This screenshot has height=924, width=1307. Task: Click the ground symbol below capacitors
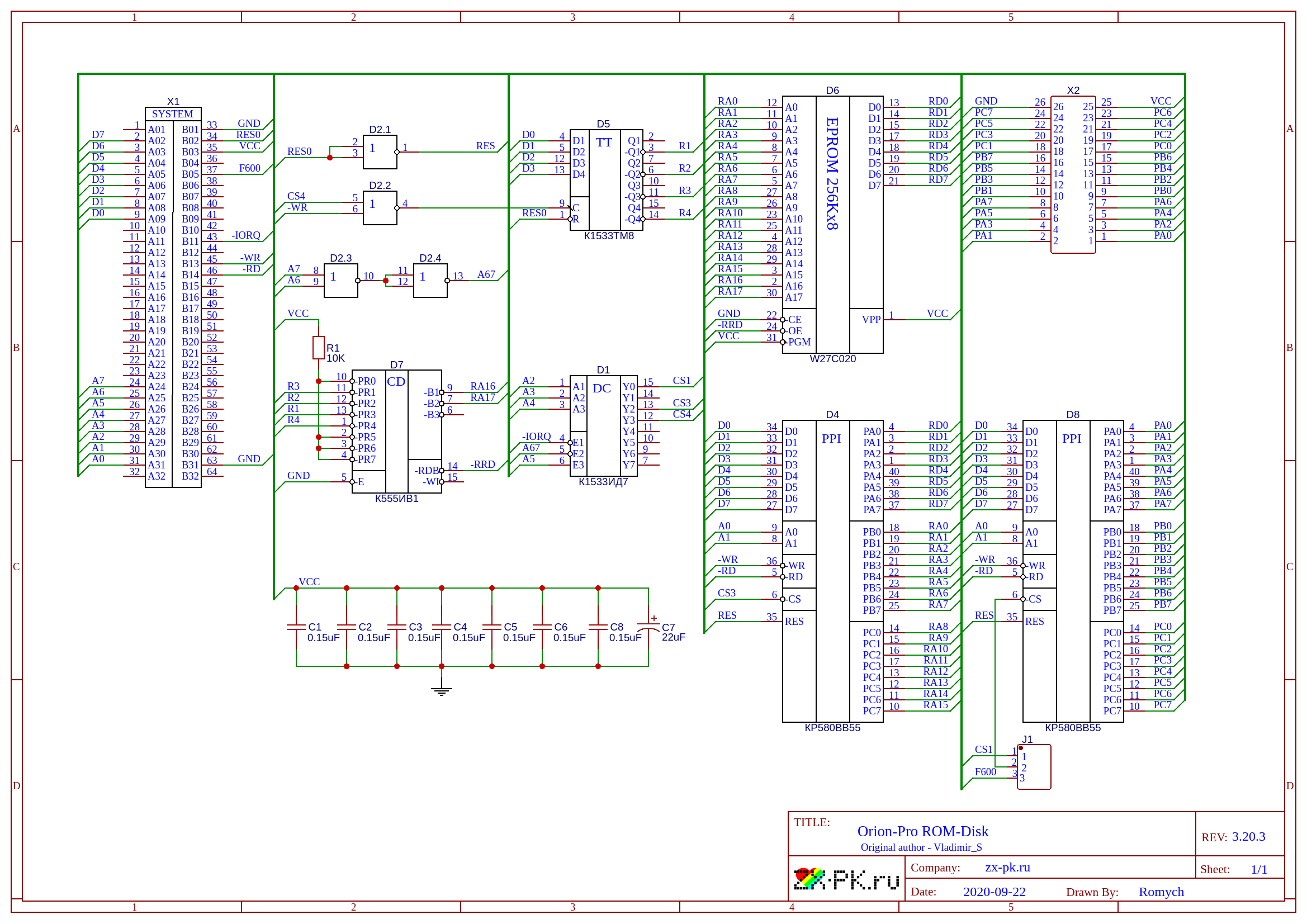pyautogui.click(x=441, y=691)
